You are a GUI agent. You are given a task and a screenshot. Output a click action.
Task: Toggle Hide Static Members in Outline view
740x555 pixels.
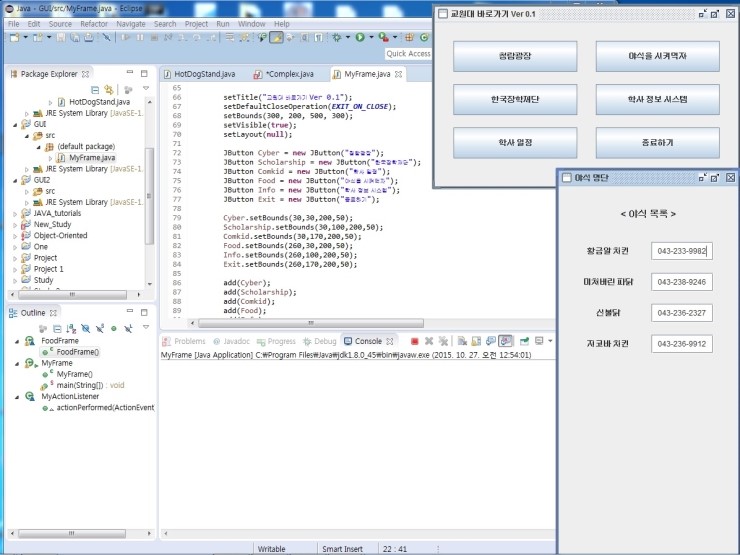[x=100, y=328]
